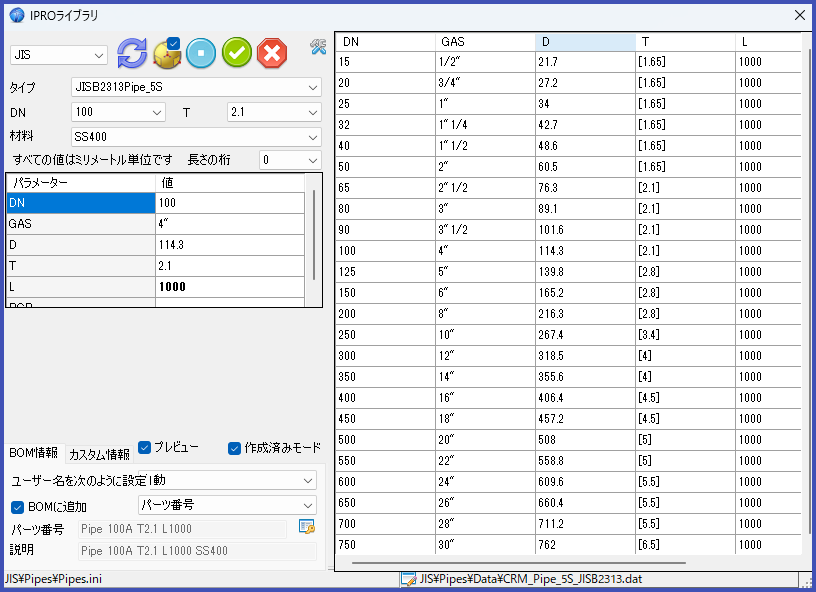816x592 pixels.
Task: Click the blue refresh arrows icon
Action: [x=132, y=54]
